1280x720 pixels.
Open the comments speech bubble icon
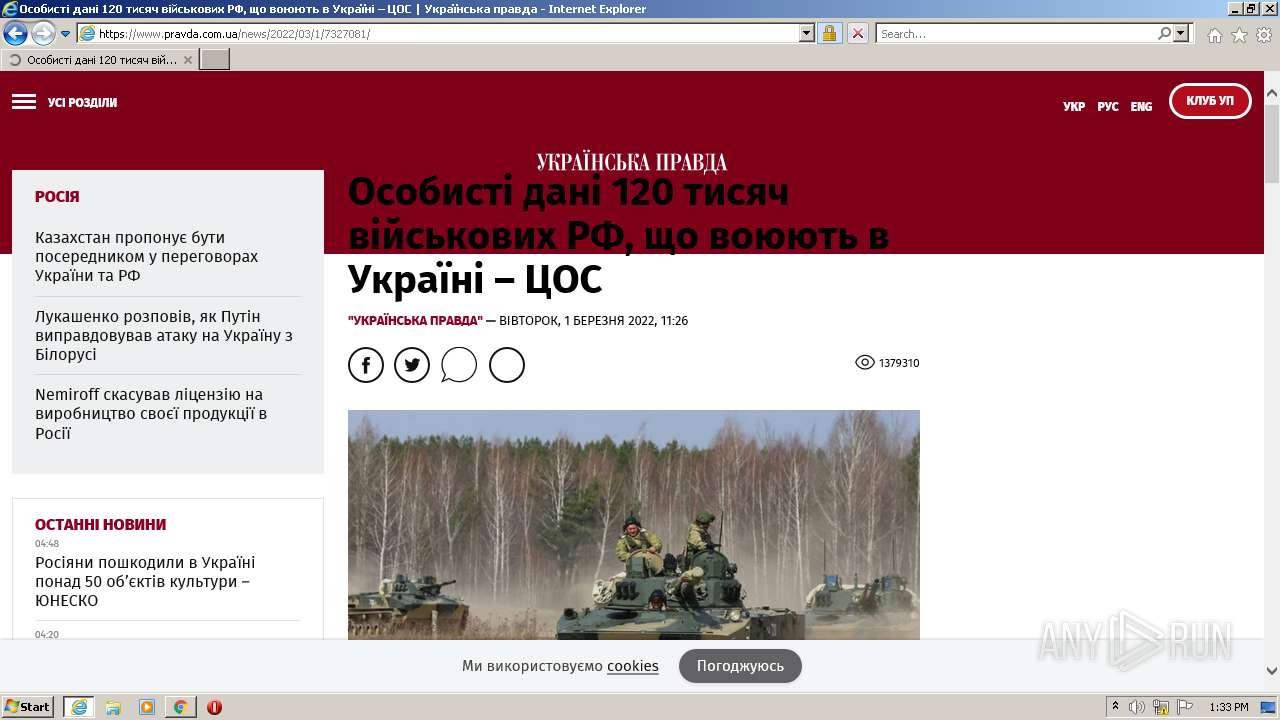point(459,365)
